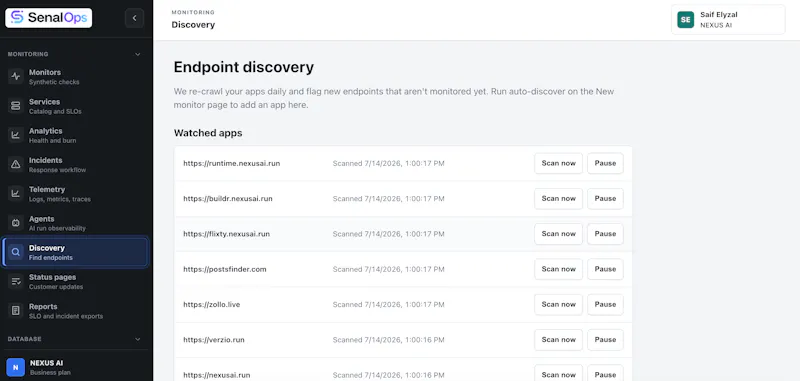This screenshot has height=381, width=800.
Task: Scan now for runtime.nexusai.run
Action: tap(558, 163)
